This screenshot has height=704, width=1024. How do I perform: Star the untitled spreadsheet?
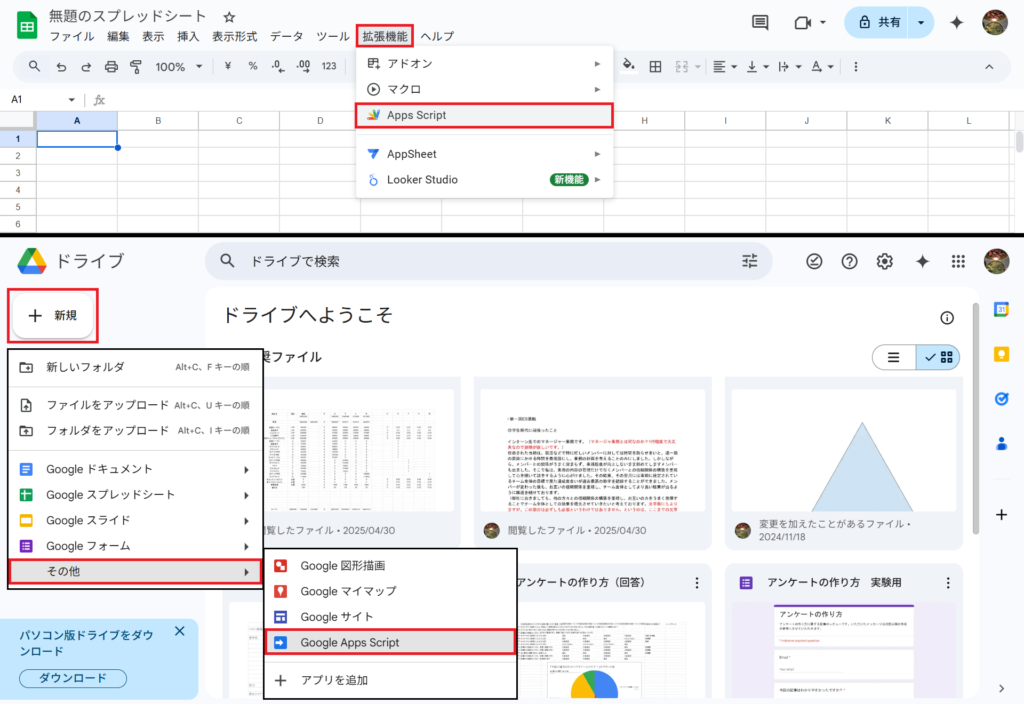[229, 17]
